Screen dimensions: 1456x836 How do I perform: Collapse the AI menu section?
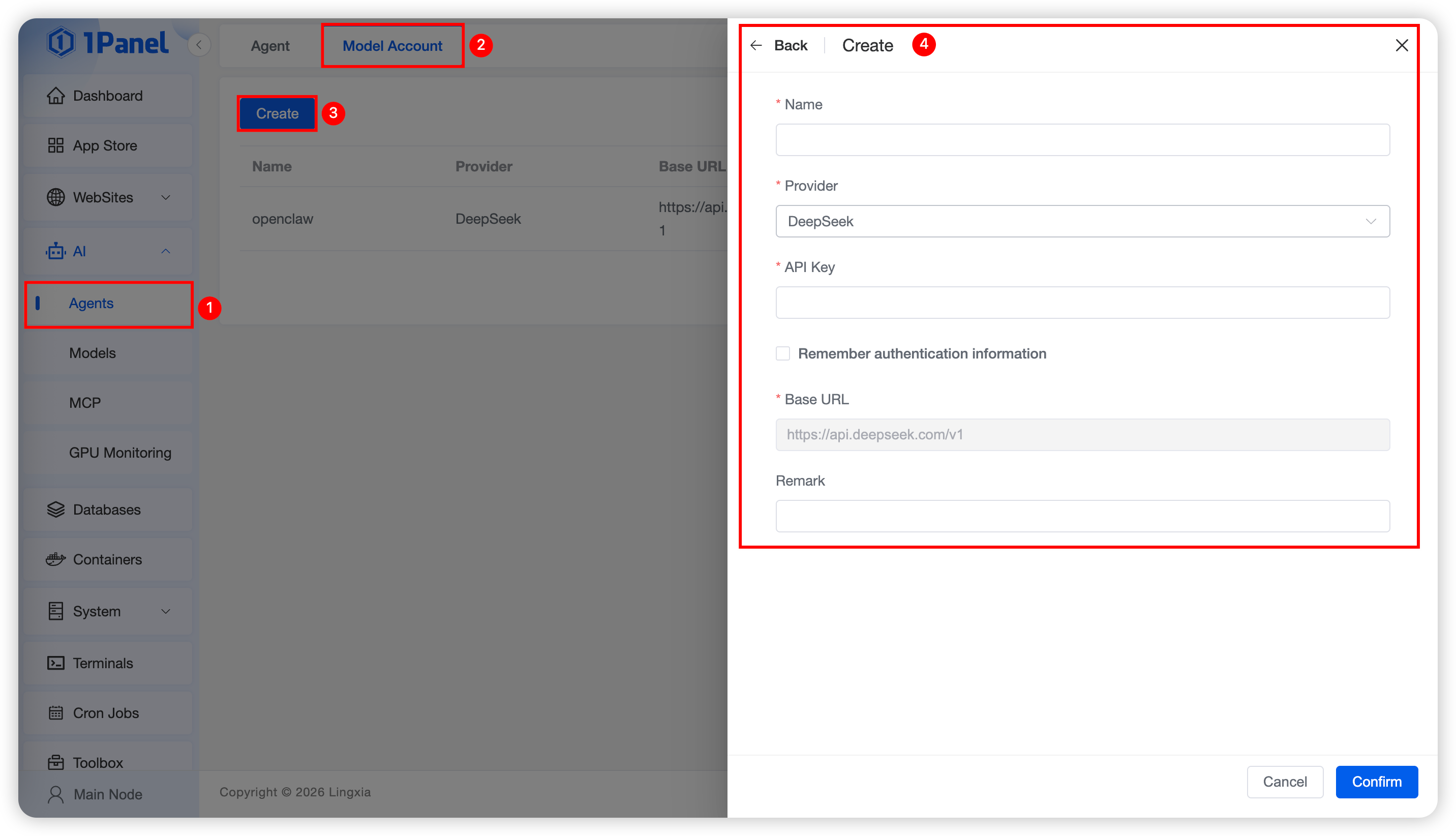(166, 252)
